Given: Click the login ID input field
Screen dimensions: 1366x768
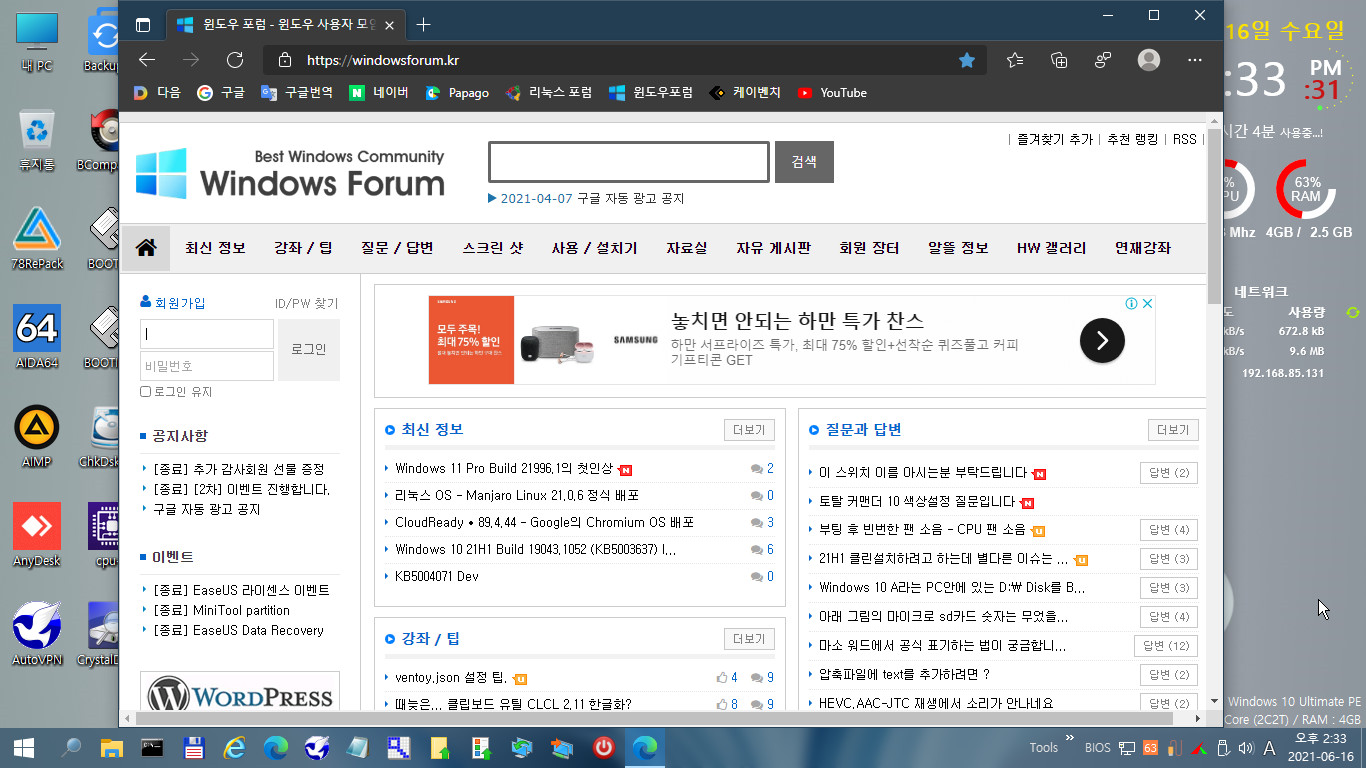Looking at the screenshot, I should (207, 334).
